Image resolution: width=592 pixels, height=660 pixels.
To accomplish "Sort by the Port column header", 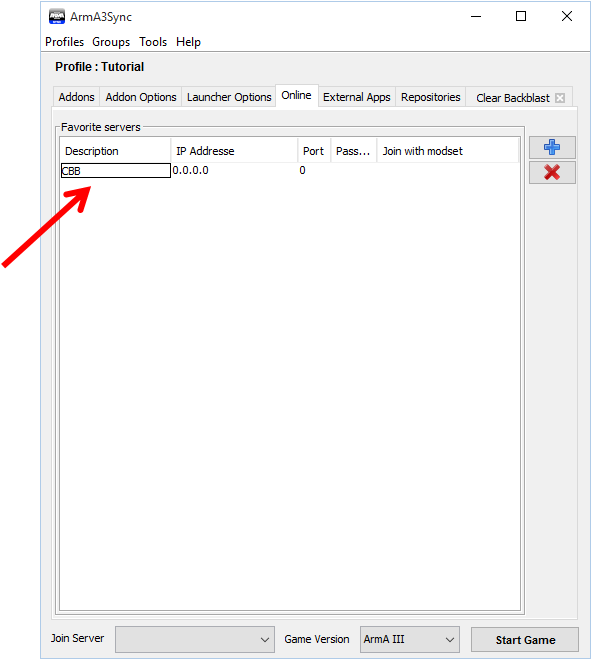I will point(314,151).
